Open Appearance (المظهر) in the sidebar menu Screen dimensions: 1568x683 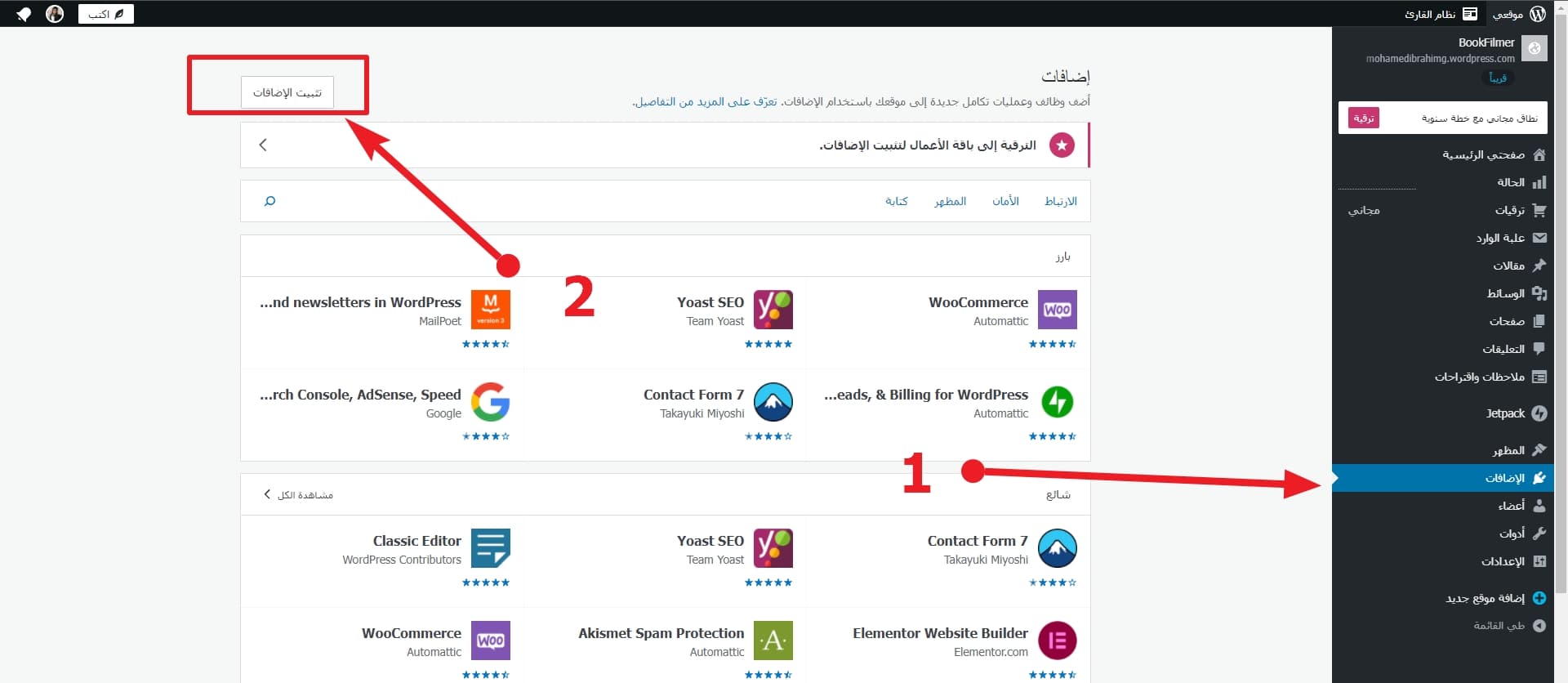pyautogui.click(x=1443, y=450)
